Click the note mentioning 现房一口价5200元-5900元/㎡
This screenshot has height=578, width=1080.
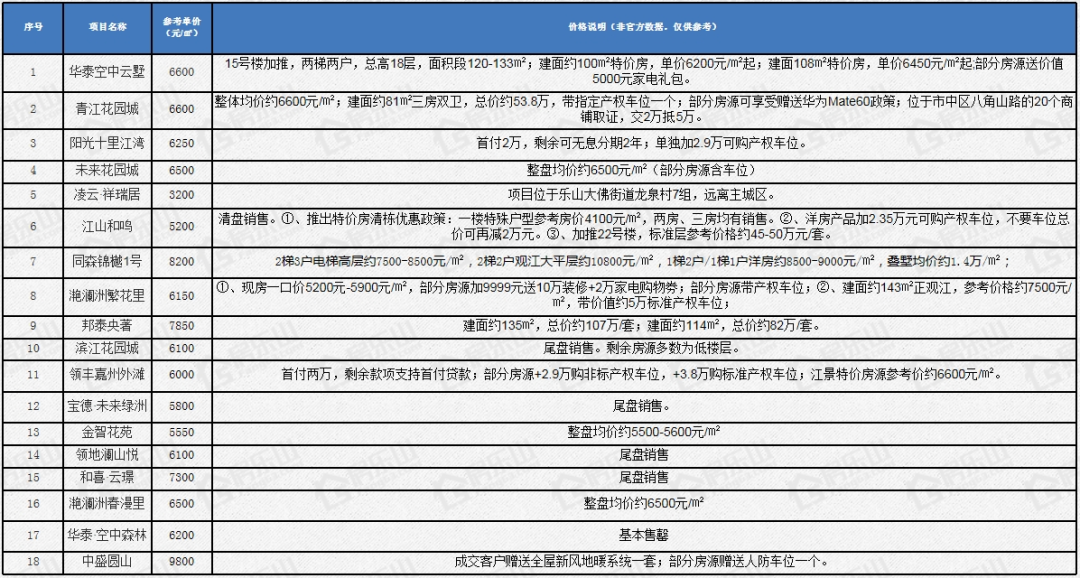pyautogui.click(x=644, y=296)
